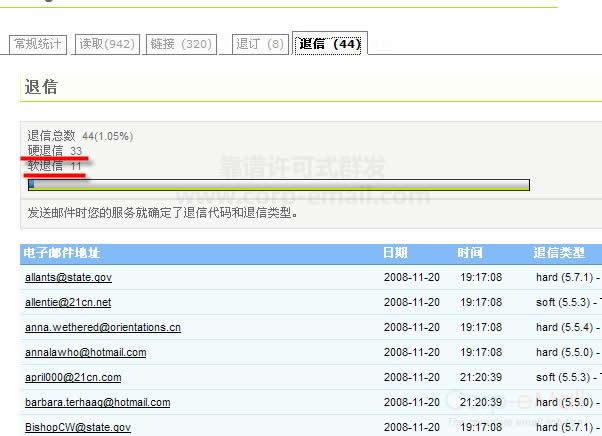602x436 pixels.
Task: Click the active 退信 (44) tab
Action: click(x=329, y=44)
